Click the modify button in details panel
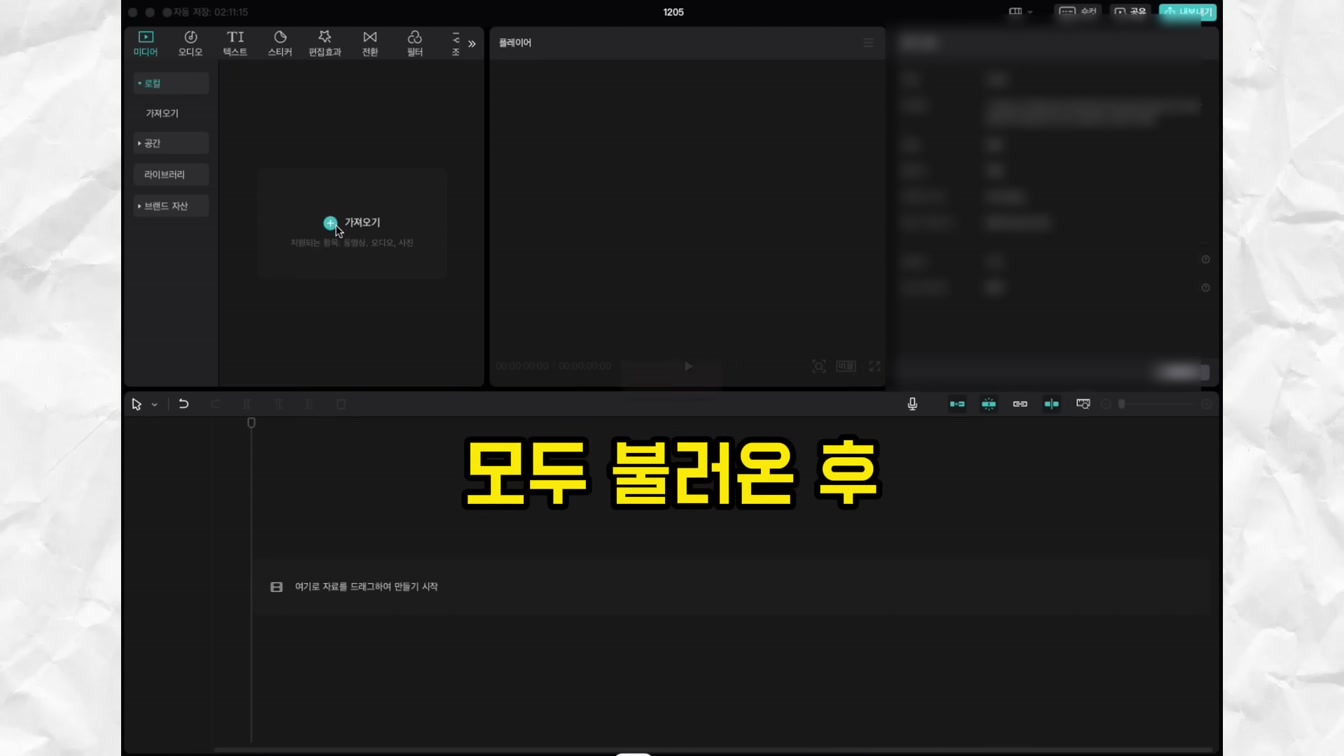This screenshot has width=1344, height=756. pyautogui.click(x=1183, y=372)
